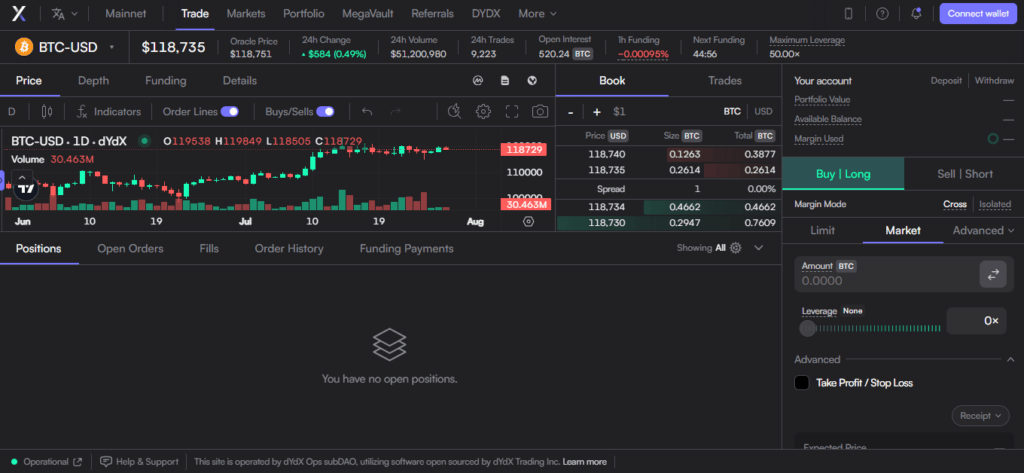Open chart Indicators
Image resolution: width=1024 pixels, height=473 pixels.
(x=108, y=112)
